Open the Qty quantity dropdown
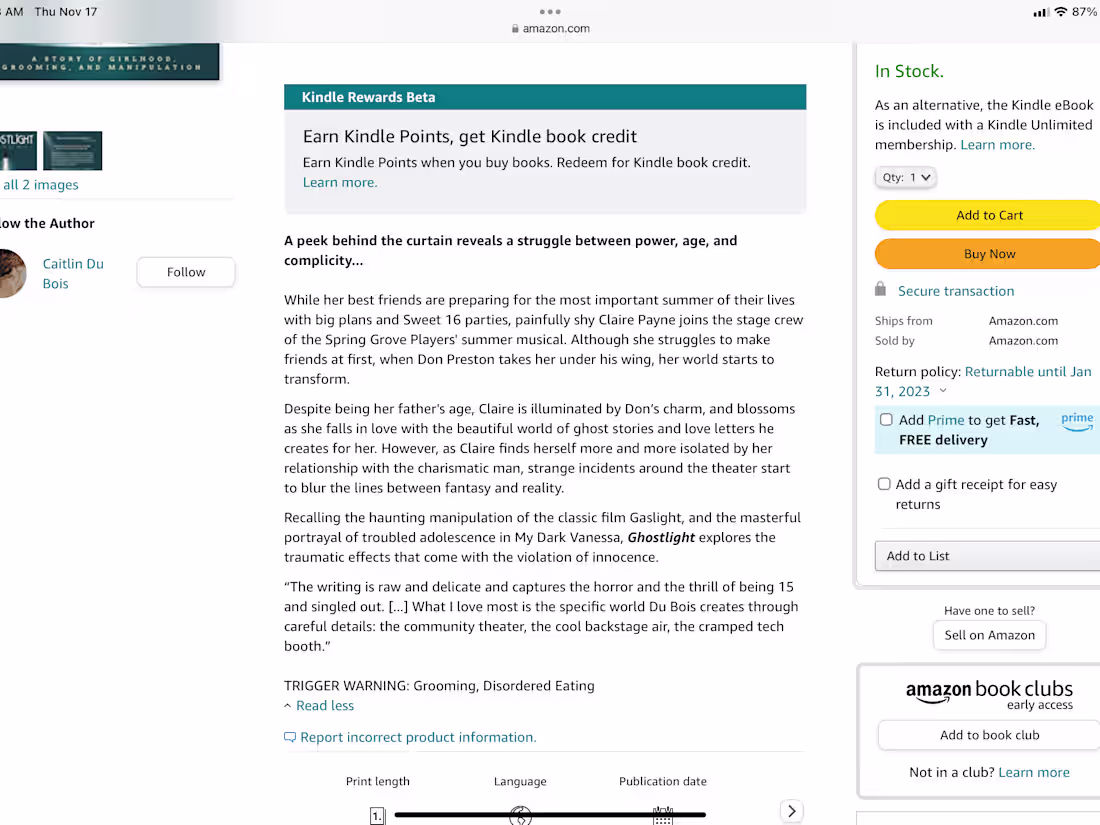 pyautogui.click(x=905, y=176)
